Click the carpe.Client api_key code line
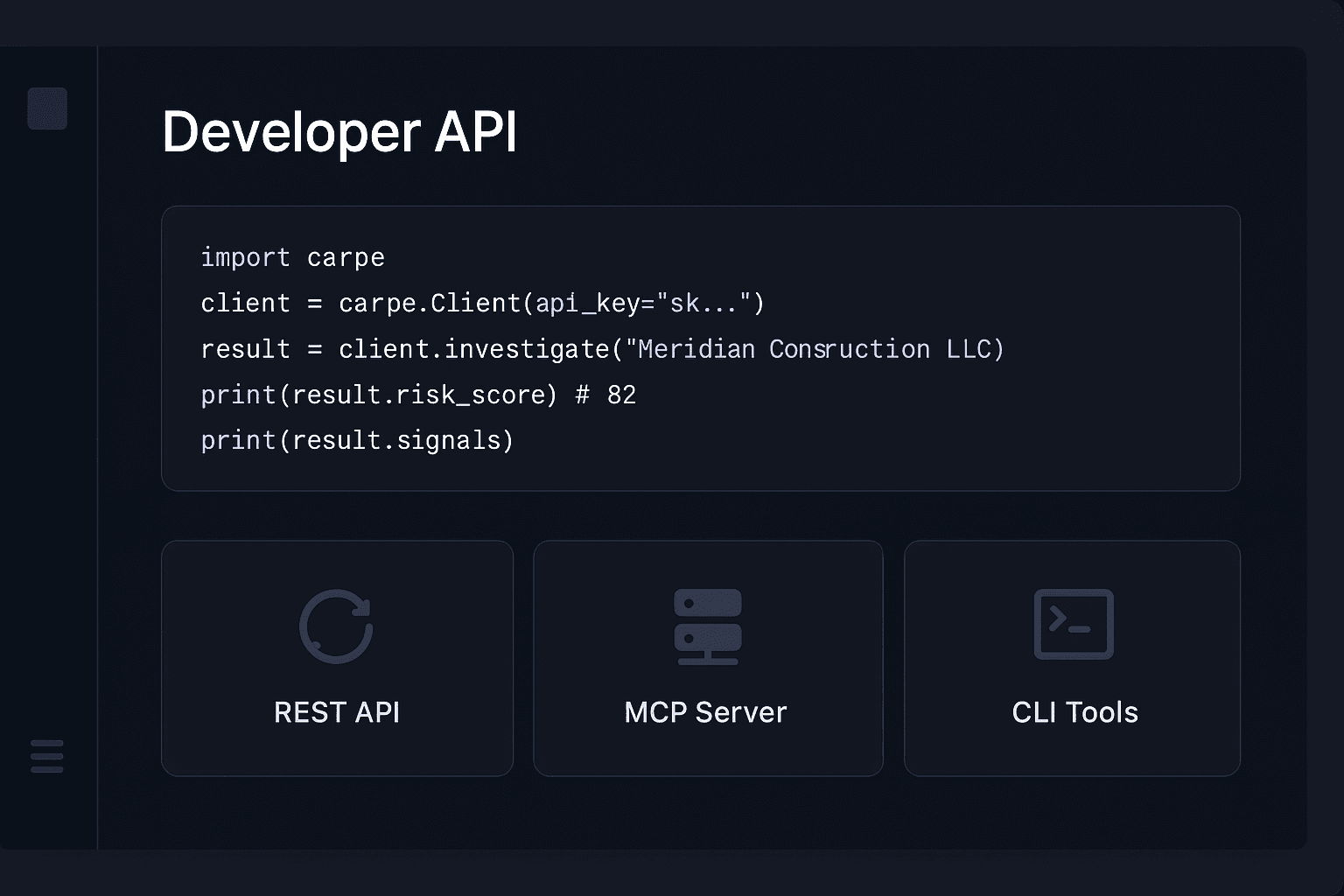Image resolution: width=1344 pixels, height=896 pixels. point(482,303)
